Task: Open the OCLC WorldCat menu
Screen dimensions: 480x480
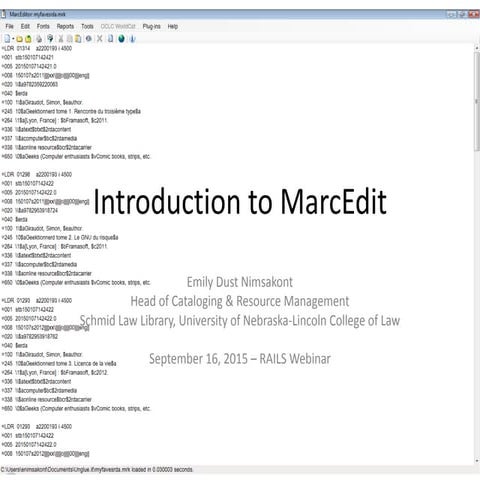Action: click(118, 26)
